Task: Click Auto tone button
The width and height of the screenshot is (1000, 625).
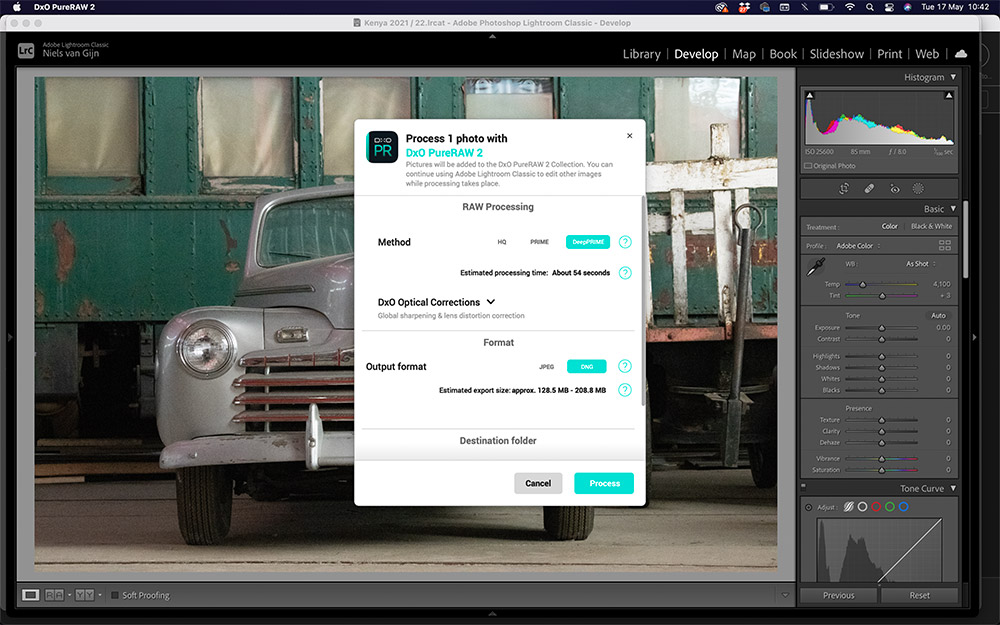Action: pyautogui.click(x=938, y=316)
